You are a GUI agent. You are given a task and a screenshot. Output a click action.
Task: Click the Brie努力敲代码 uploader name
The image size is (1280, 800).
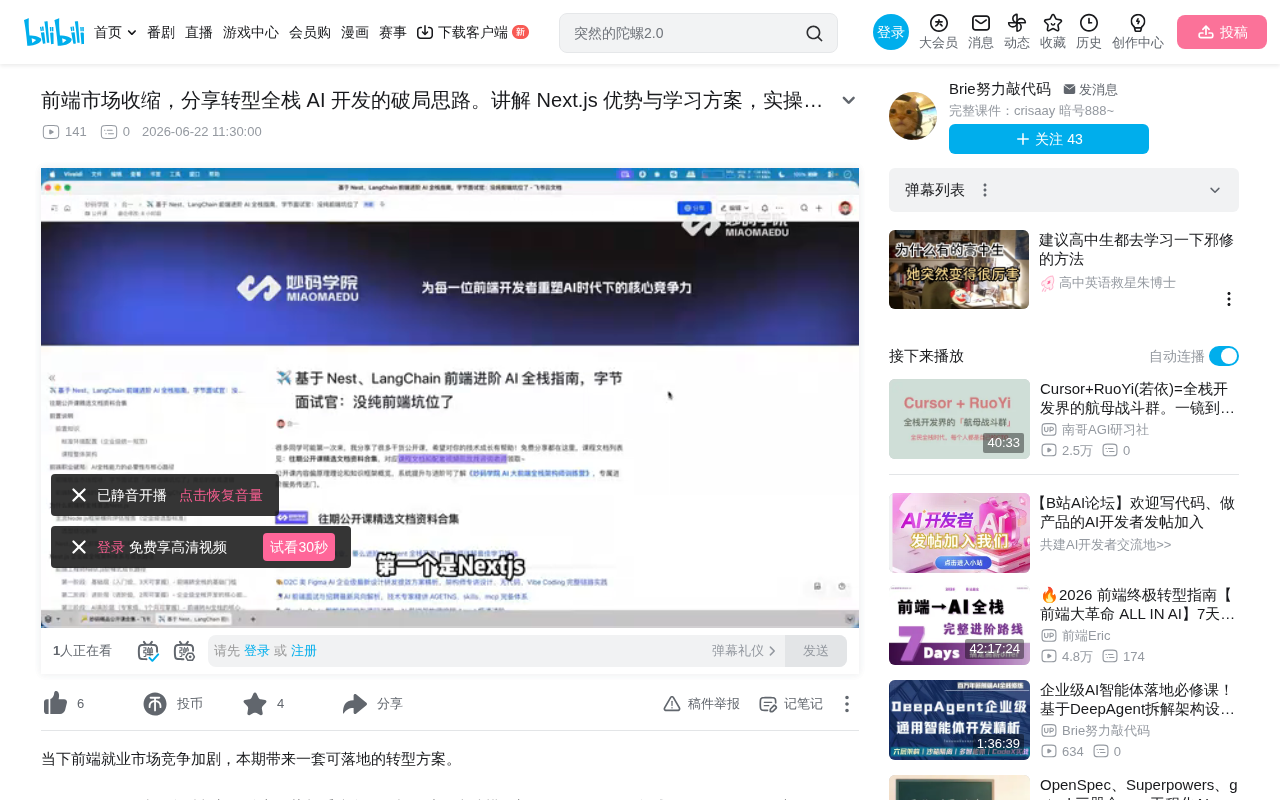click(x=1000, y=89)
